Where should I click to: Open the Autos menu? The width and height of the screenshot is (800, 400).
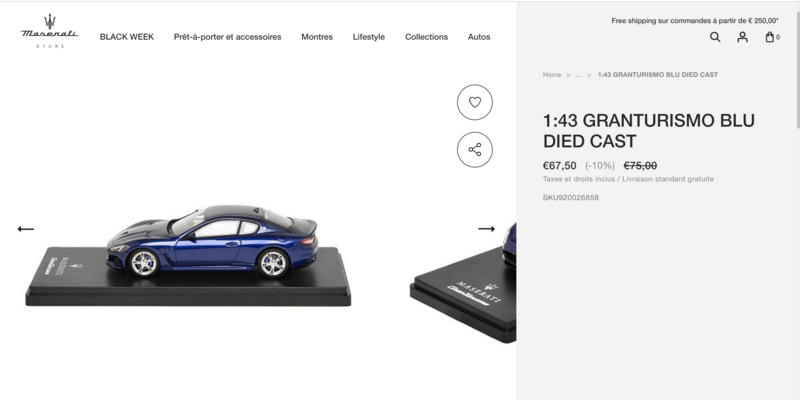click(479, 37)
